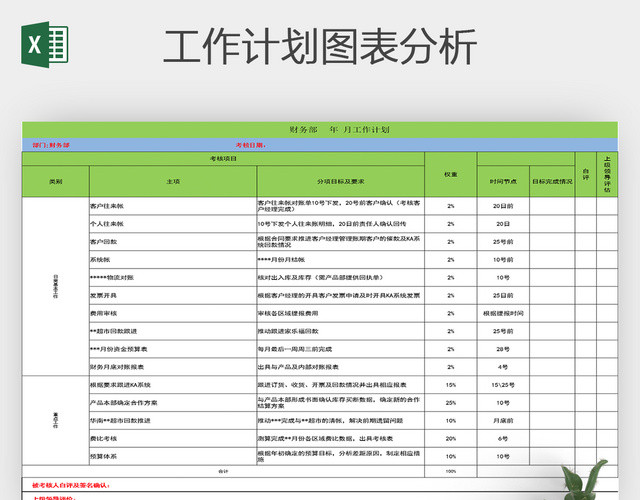Viewport: 640px width, 500px height.
Task: Click the 25% weight cell
Action: [x=451, y=402]
